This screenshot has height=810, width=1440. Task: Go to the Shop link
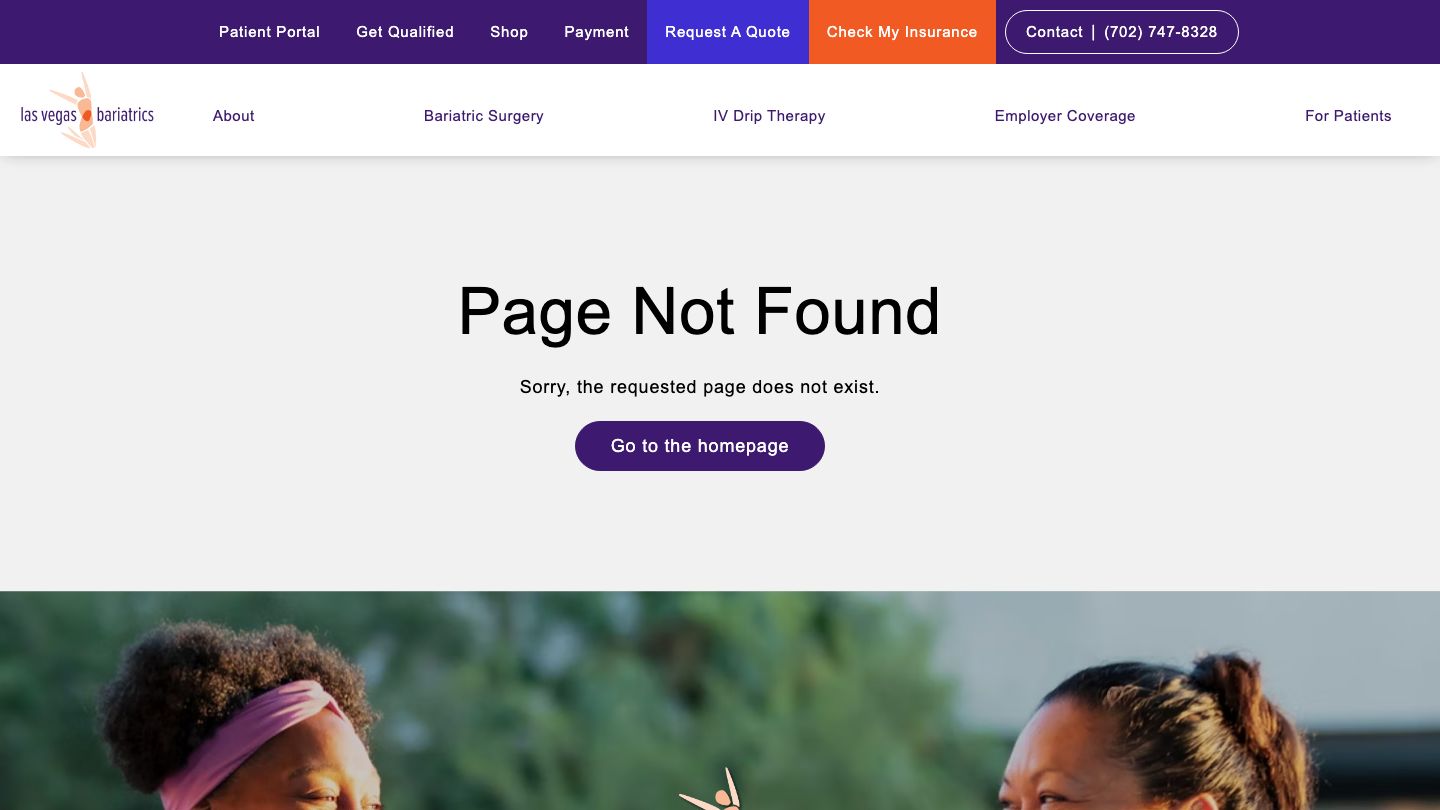509,32
